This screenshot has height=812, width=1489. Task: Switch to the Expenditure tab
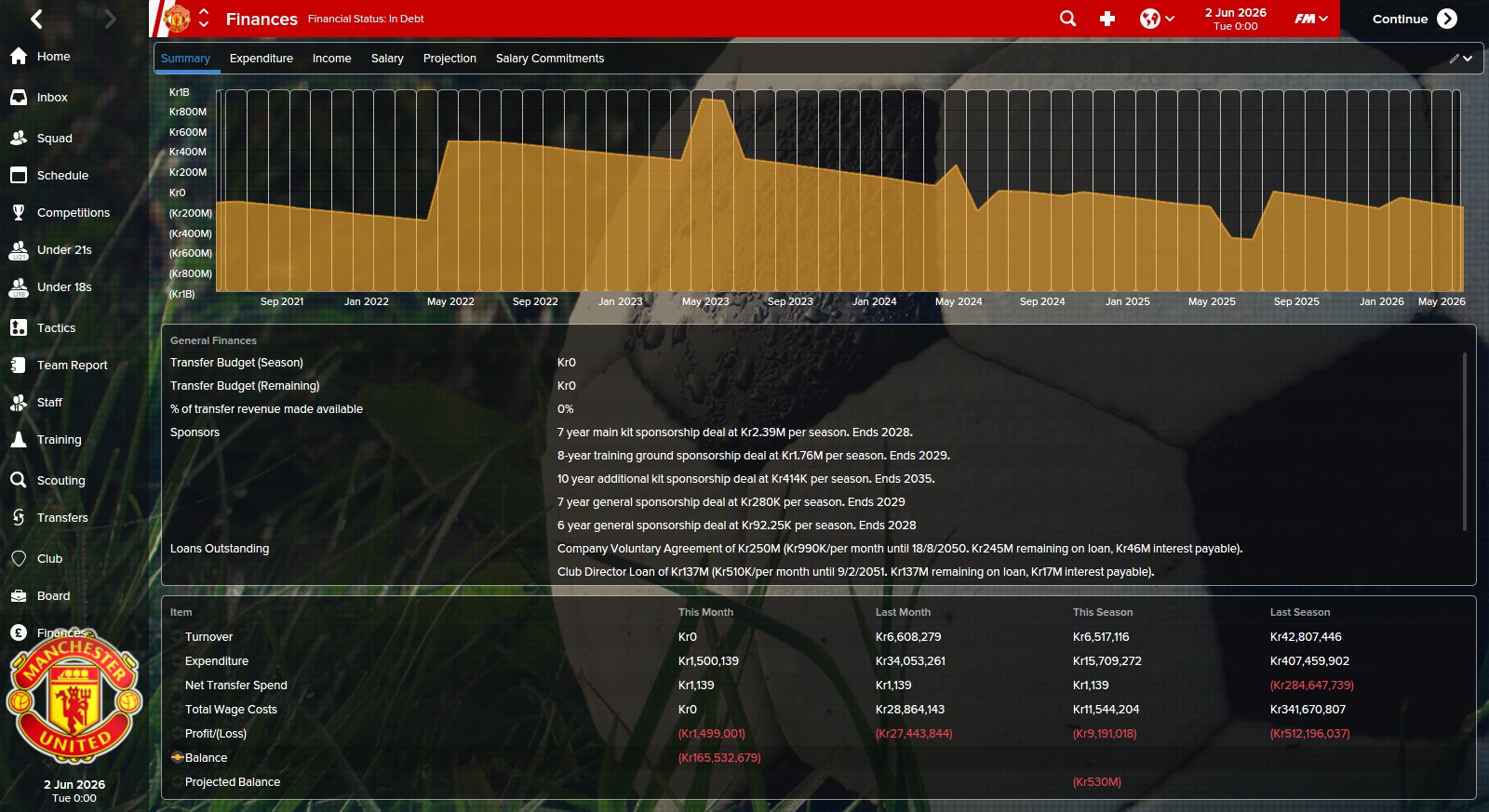click(x=262, y=59)
